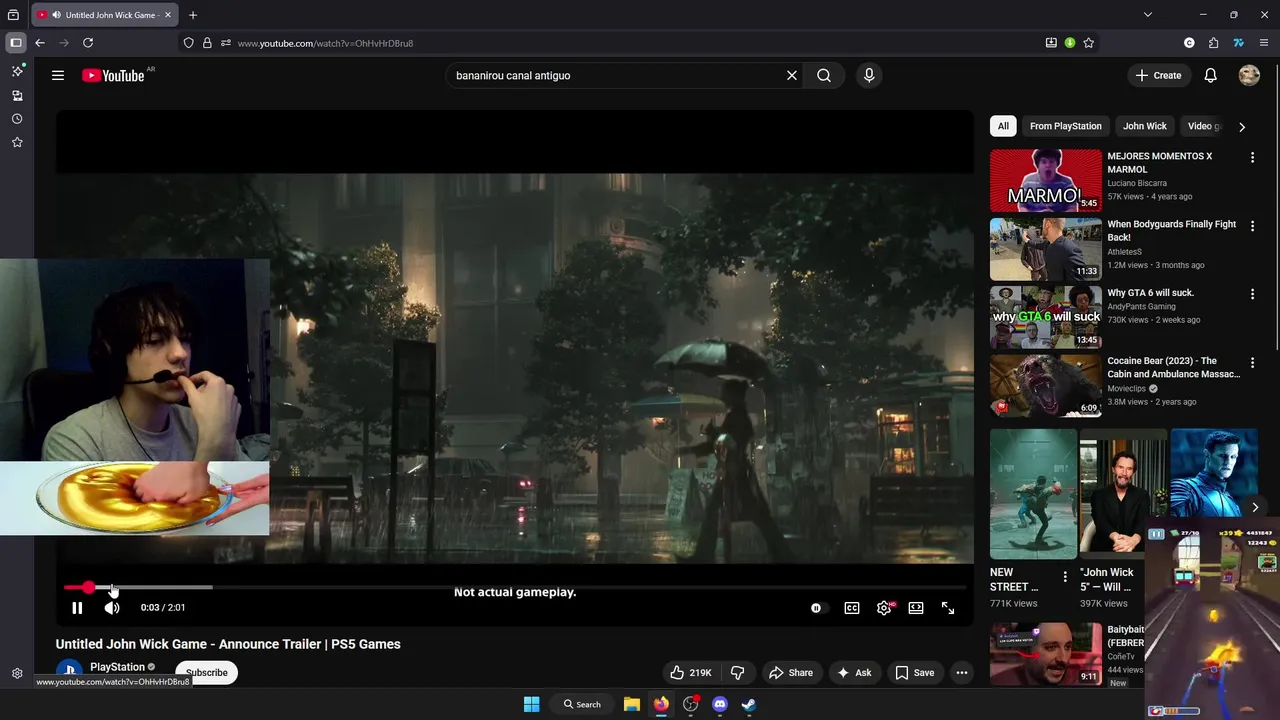The width and height of the screenshot is (1280, 720).
Task: Go back to the previous page
Action: click(x=40, y=43)
